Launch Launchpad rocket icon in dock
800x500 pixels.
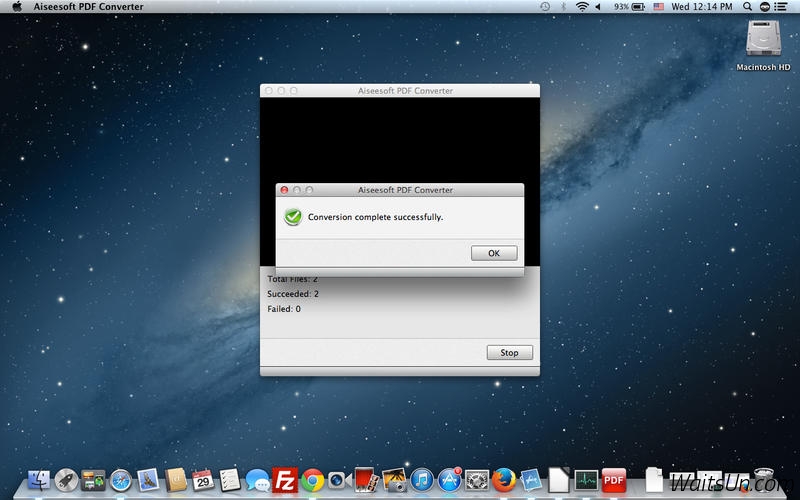(66, 481)
